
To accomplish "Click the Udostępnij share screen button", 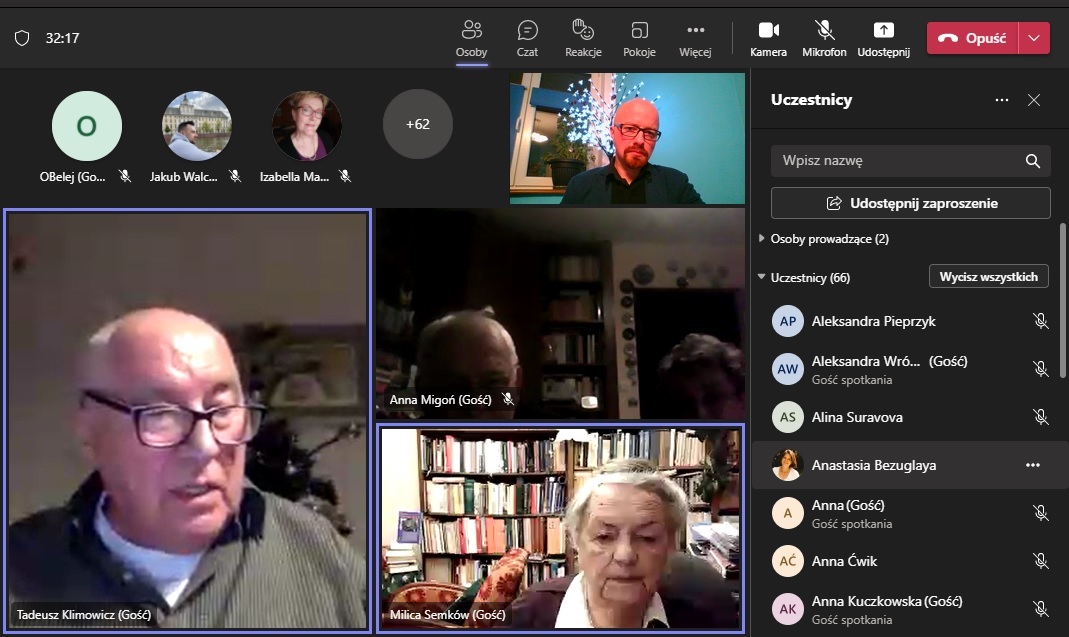I will 884,39.
